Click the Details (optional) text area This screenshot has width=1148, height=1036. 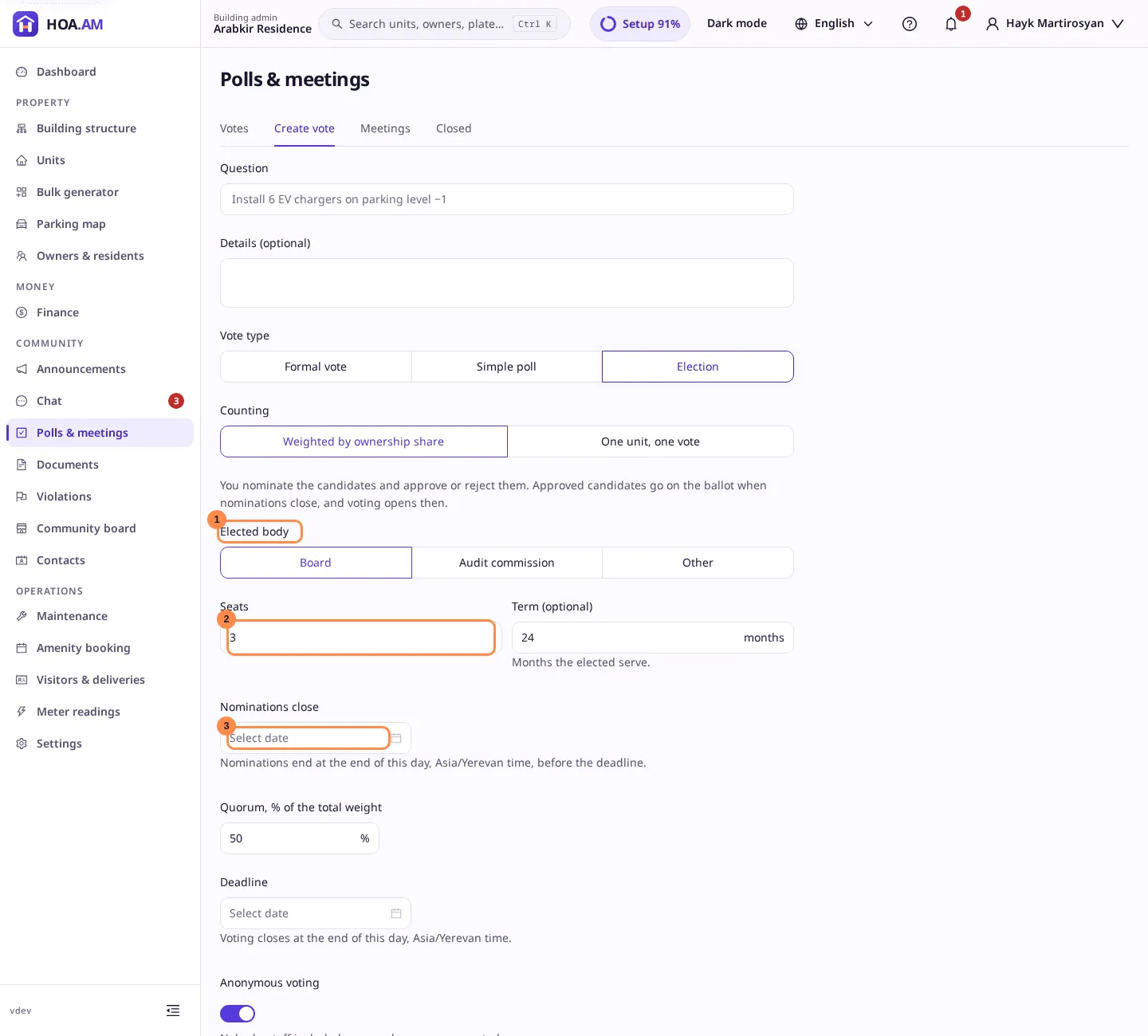tap(507, 283)
